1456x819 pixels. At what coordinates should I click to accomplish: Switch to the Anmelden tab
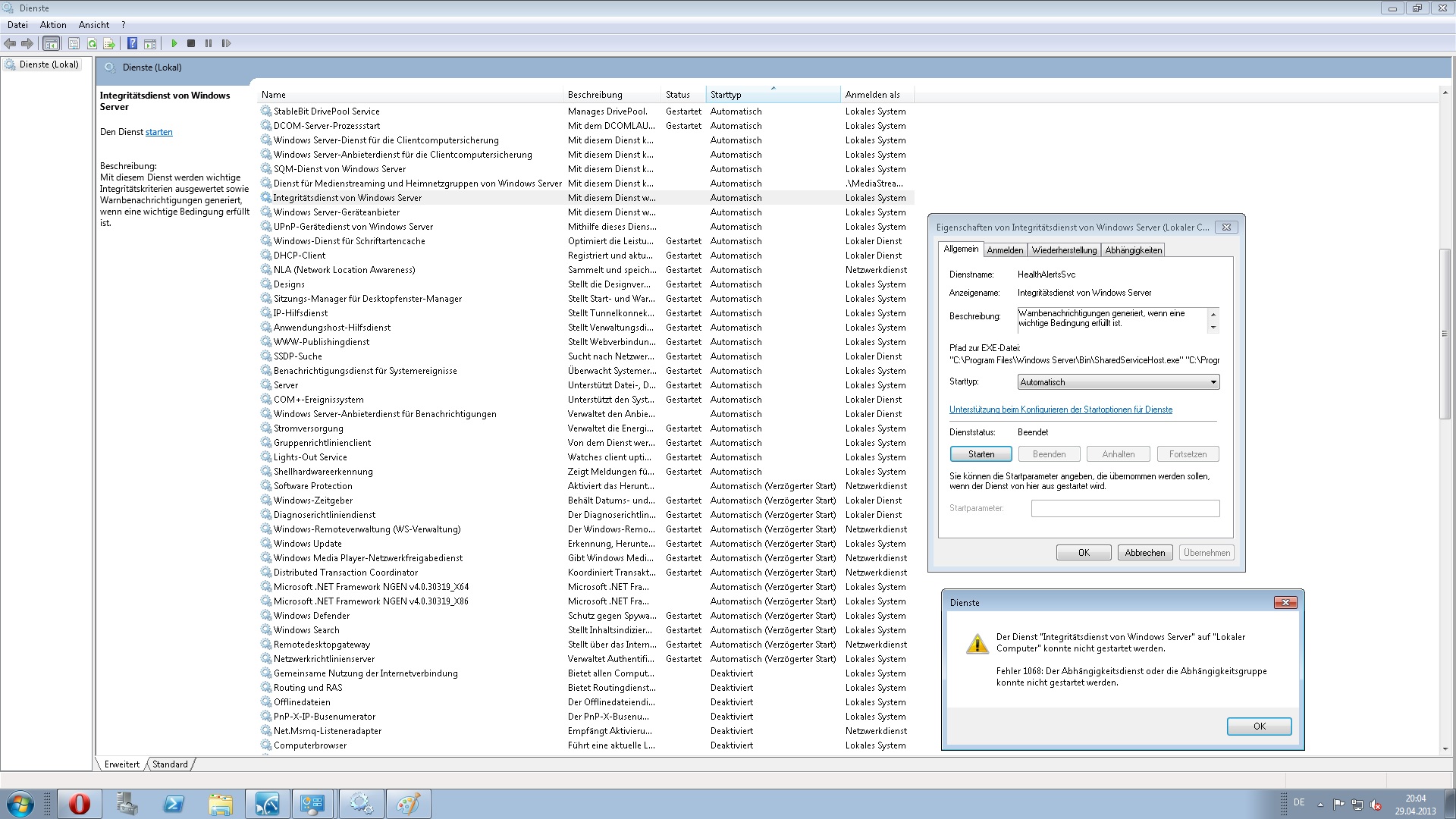click(x=1005, y=250)
